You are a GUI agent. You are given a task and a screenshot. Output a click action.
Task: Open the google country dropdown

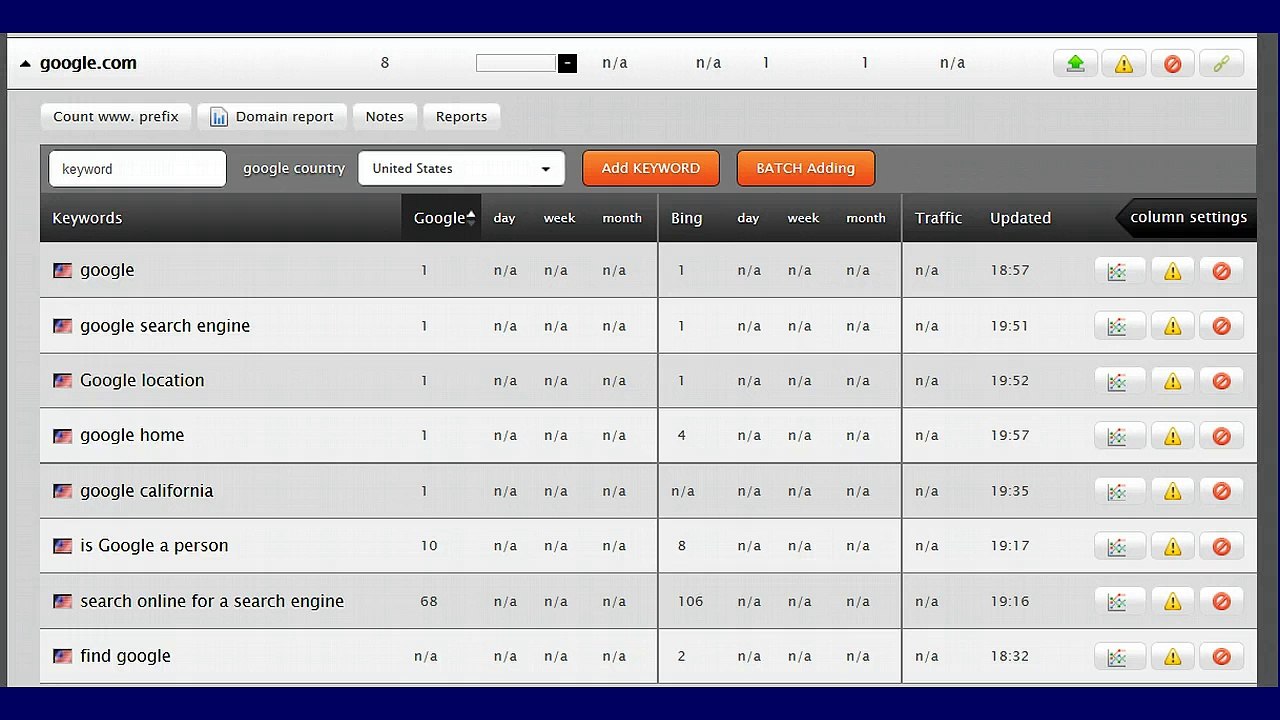click(461, 168)
